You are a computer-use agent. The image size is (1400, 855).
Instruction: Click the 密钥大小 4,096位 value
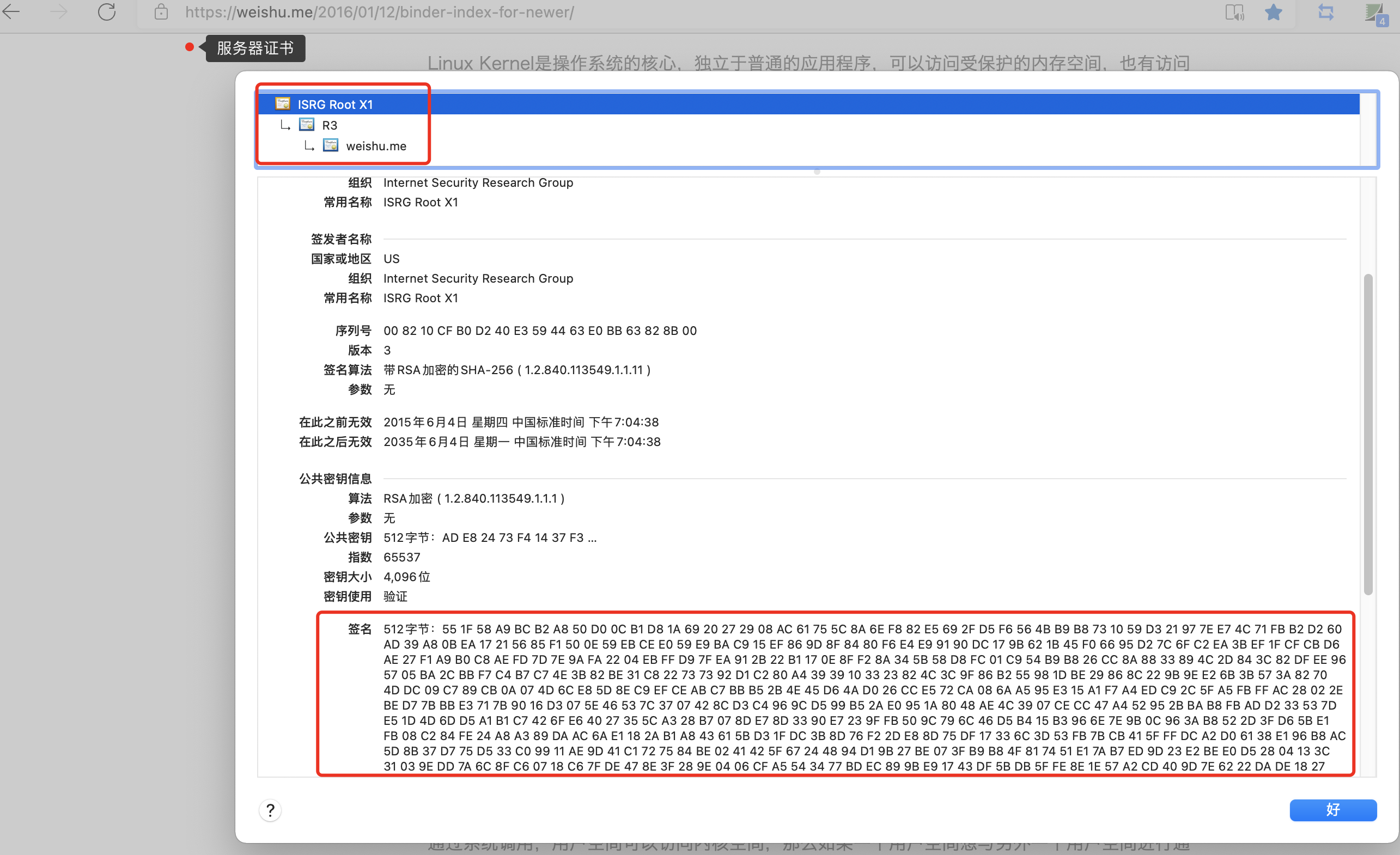[x=407, y=577]
